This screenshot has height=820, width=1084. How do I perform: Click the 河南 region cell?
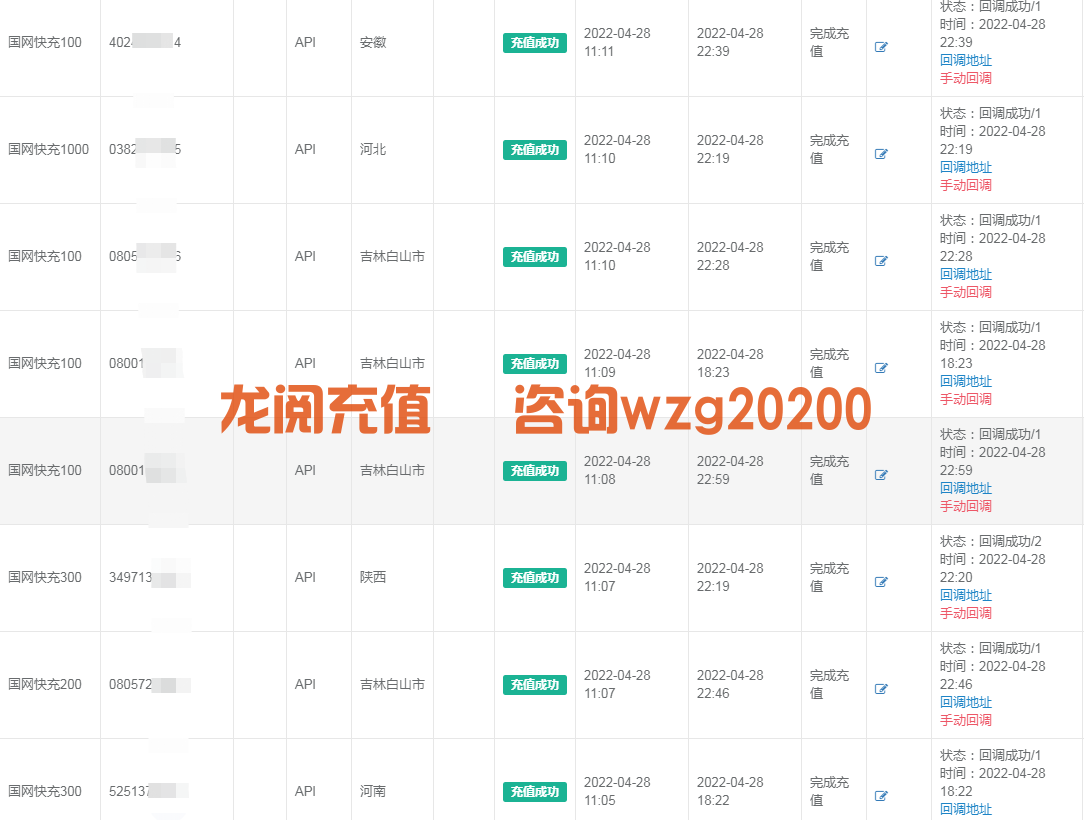click(373, 792)
